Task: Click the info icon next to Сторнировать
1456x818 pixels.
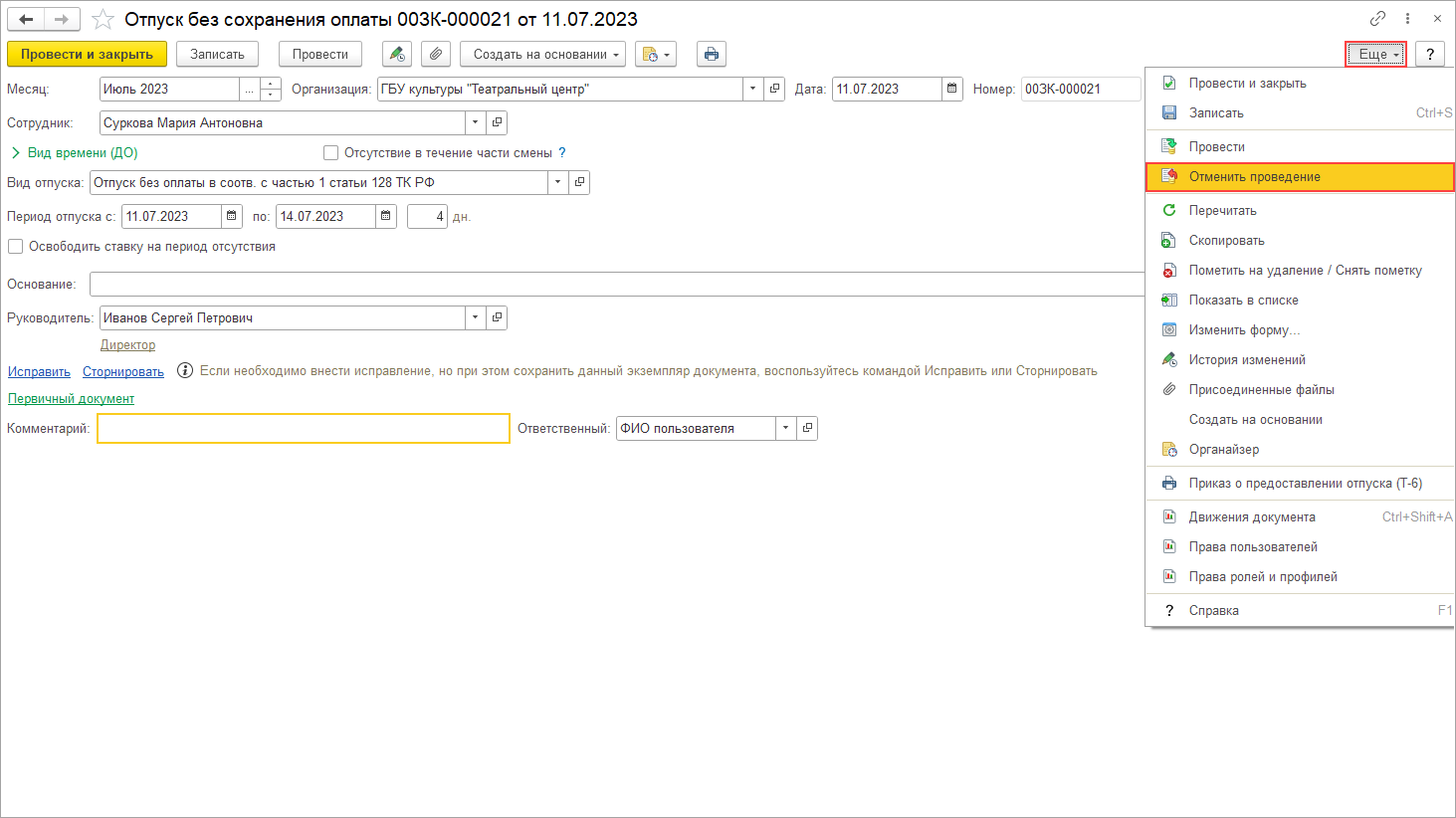Action: tap(184, 370)
